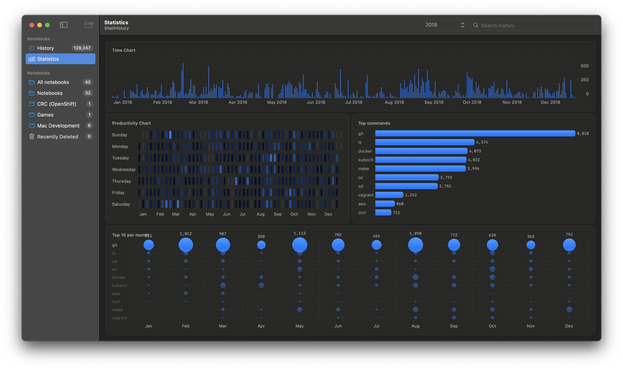Click the git bubble for December

pyautogui.click(x=569, y=245)
